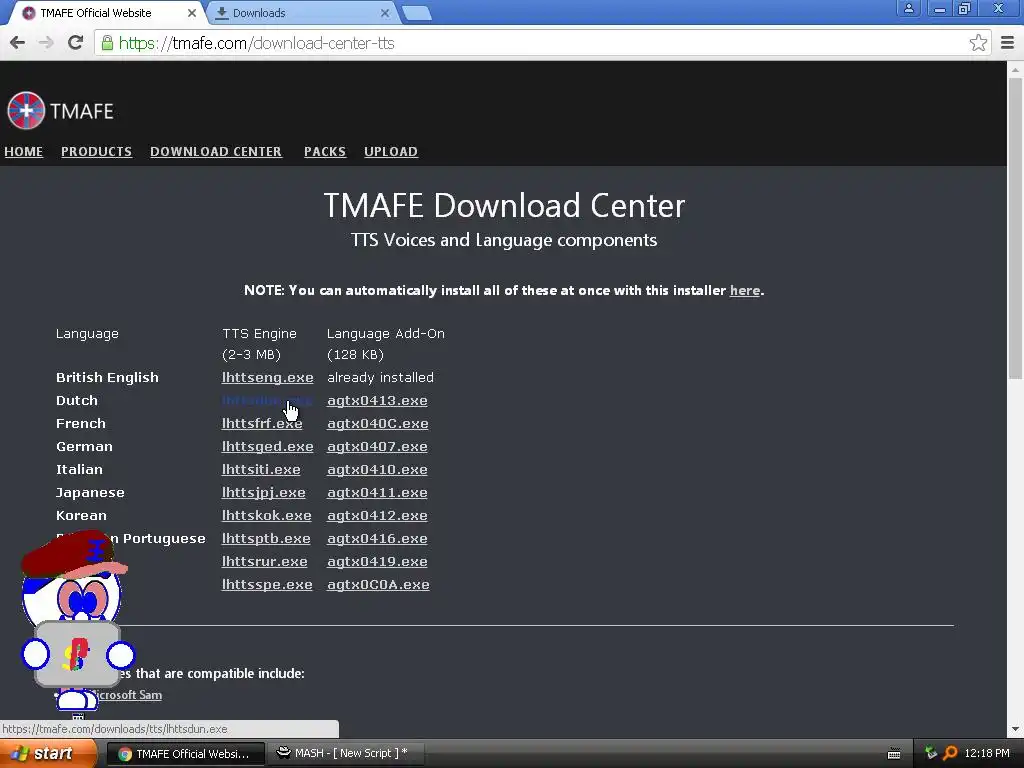Switch to the Downloads tab
Screen dimensions: 1024x768
(302, 13)
